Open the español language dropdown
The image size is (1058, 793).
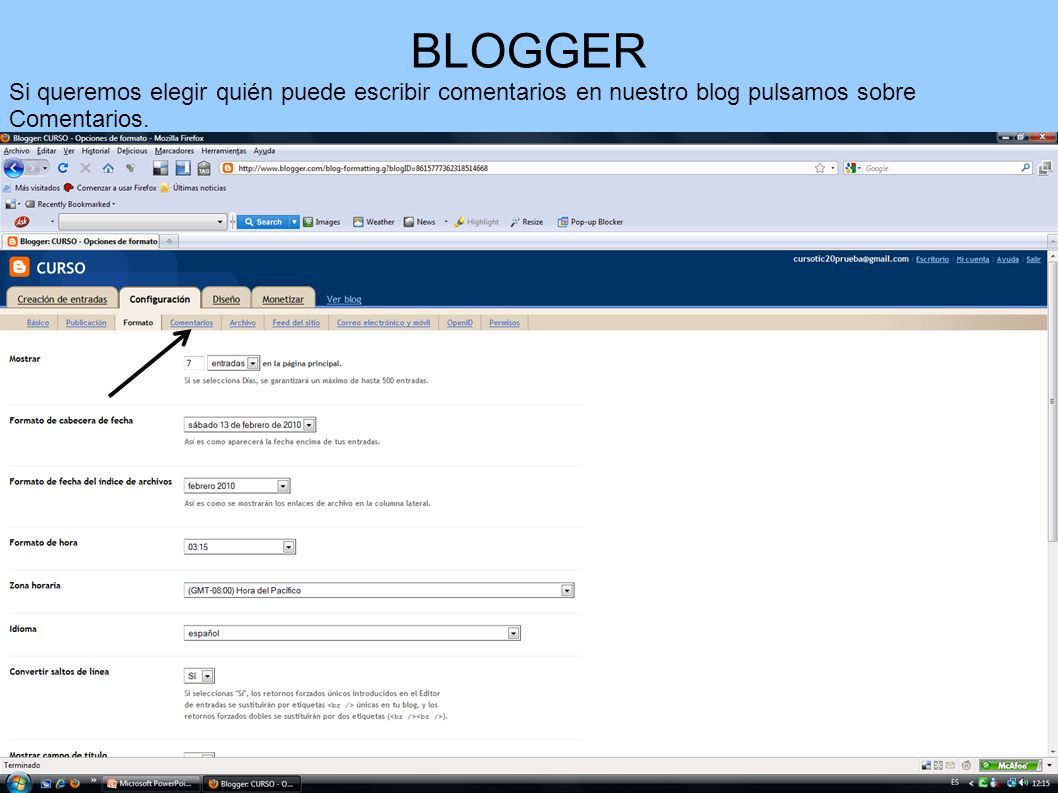(352, 633)
